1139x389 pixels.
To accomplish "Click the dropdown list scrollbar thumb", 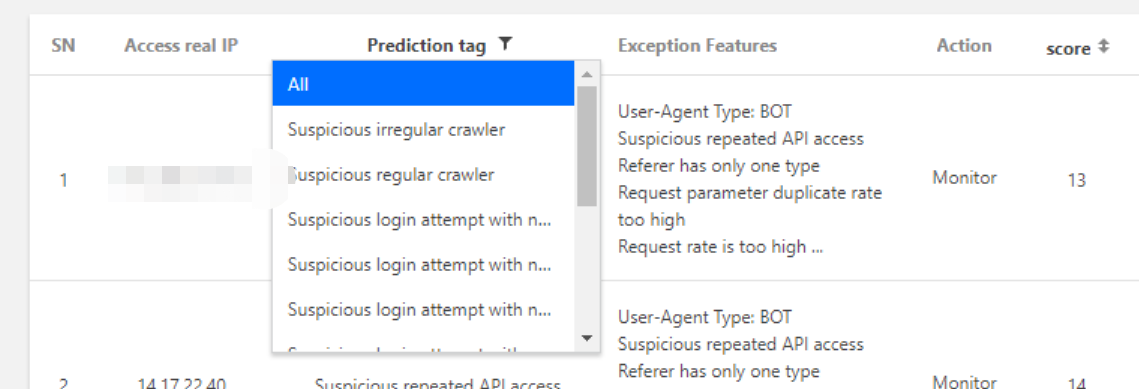I will tap(587, 146).
